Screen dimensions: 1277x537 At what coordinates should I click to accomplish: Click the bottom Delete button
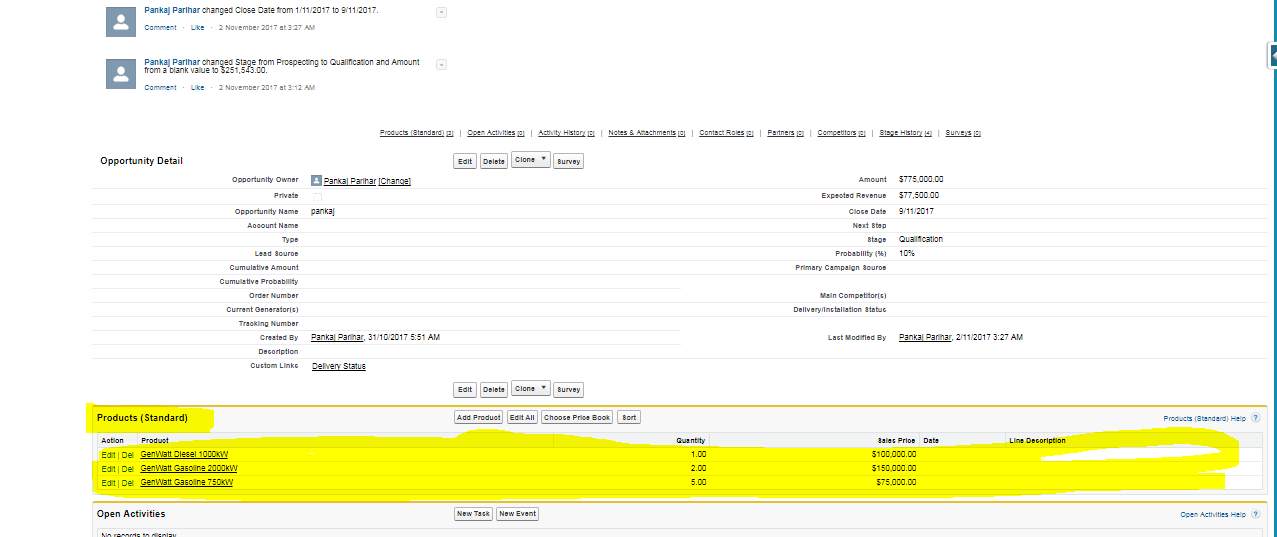(x=494, y=389)
